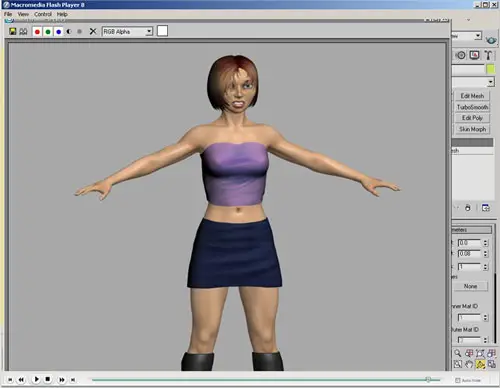Clear the rendered image with X icon
Image resolution: width=500 pixels, height=388 pixels.
(x=93, y=31)
